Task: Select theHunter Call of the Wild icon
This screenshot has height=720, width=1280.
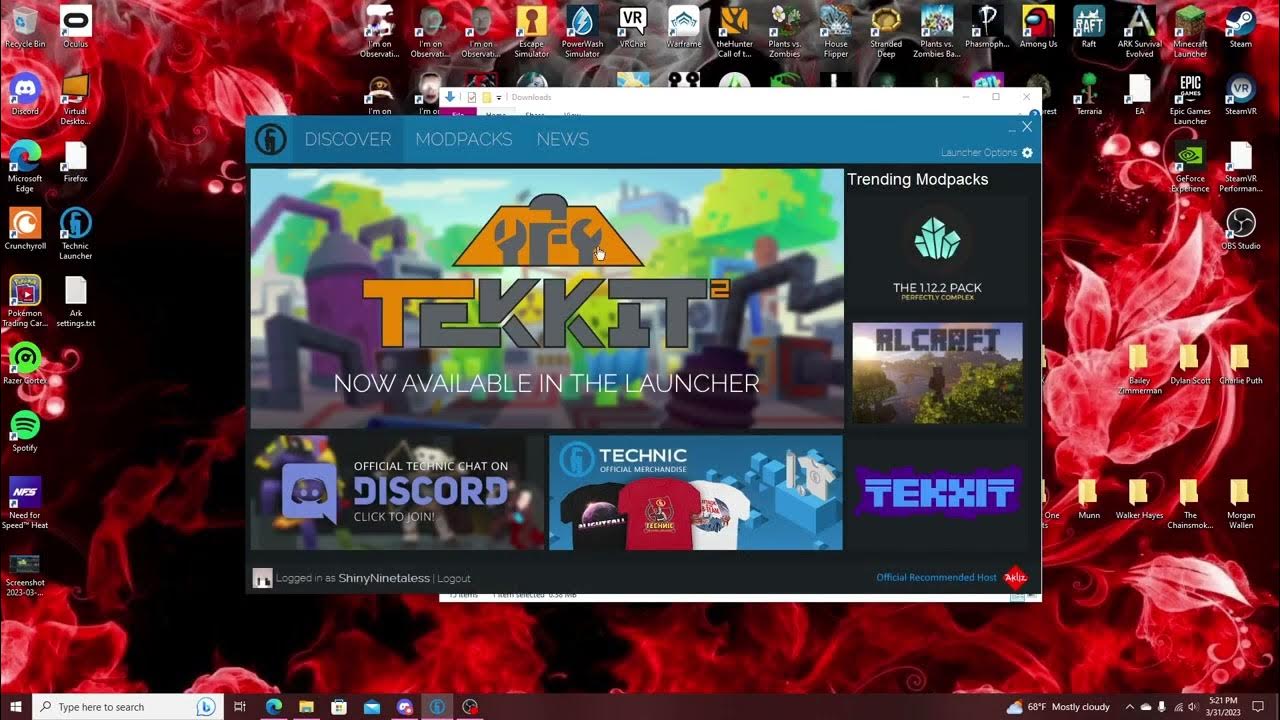Action: pos(734,32)
